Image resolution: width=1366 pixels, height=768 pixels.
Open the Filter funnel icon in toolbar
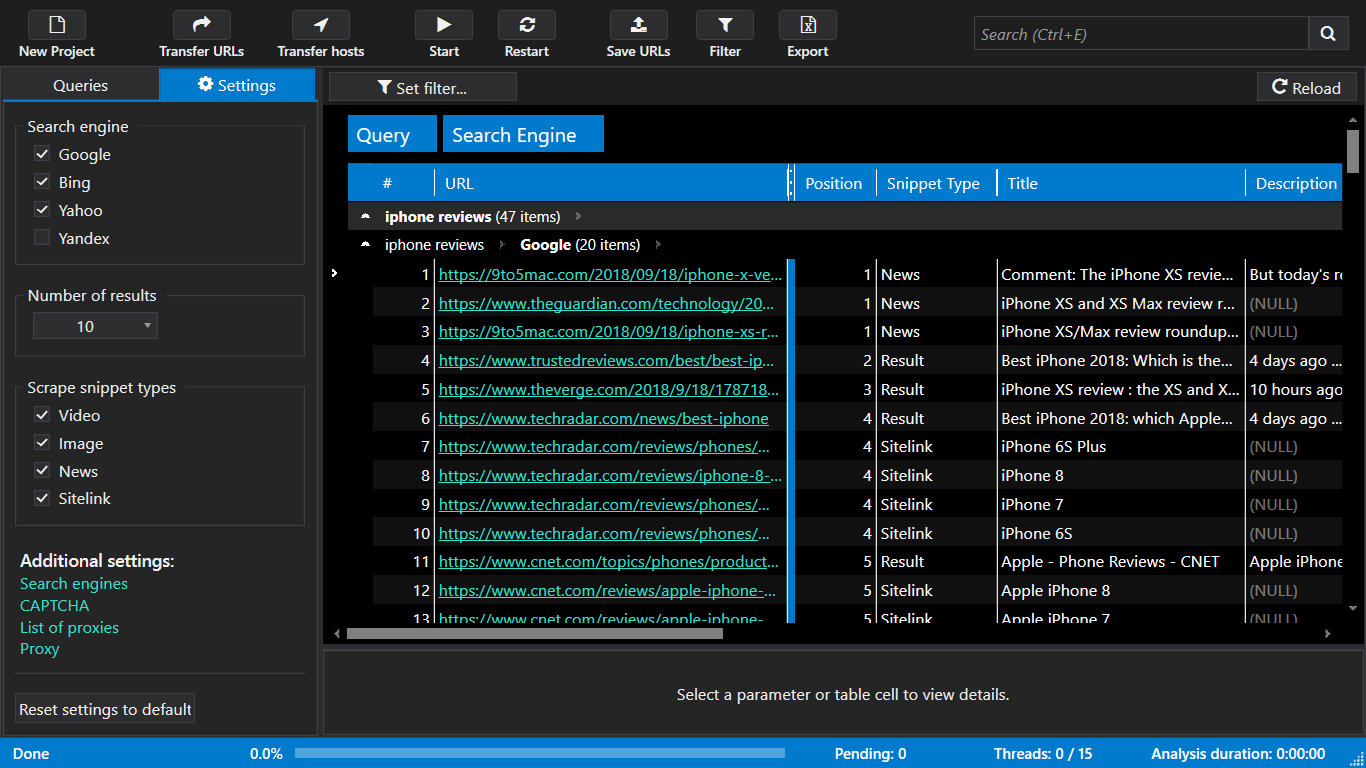pos(725,25)
